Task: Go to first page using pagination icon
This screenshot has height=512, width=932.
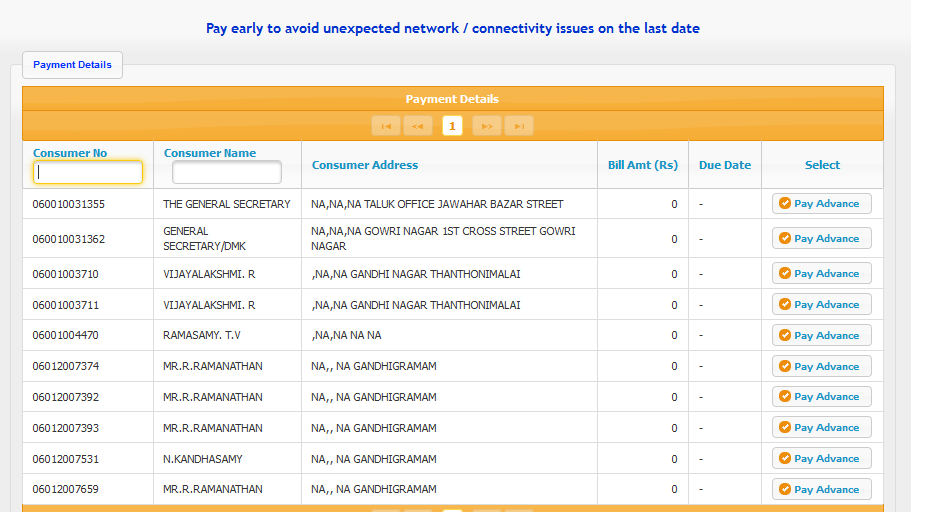Action: point(386,126)
